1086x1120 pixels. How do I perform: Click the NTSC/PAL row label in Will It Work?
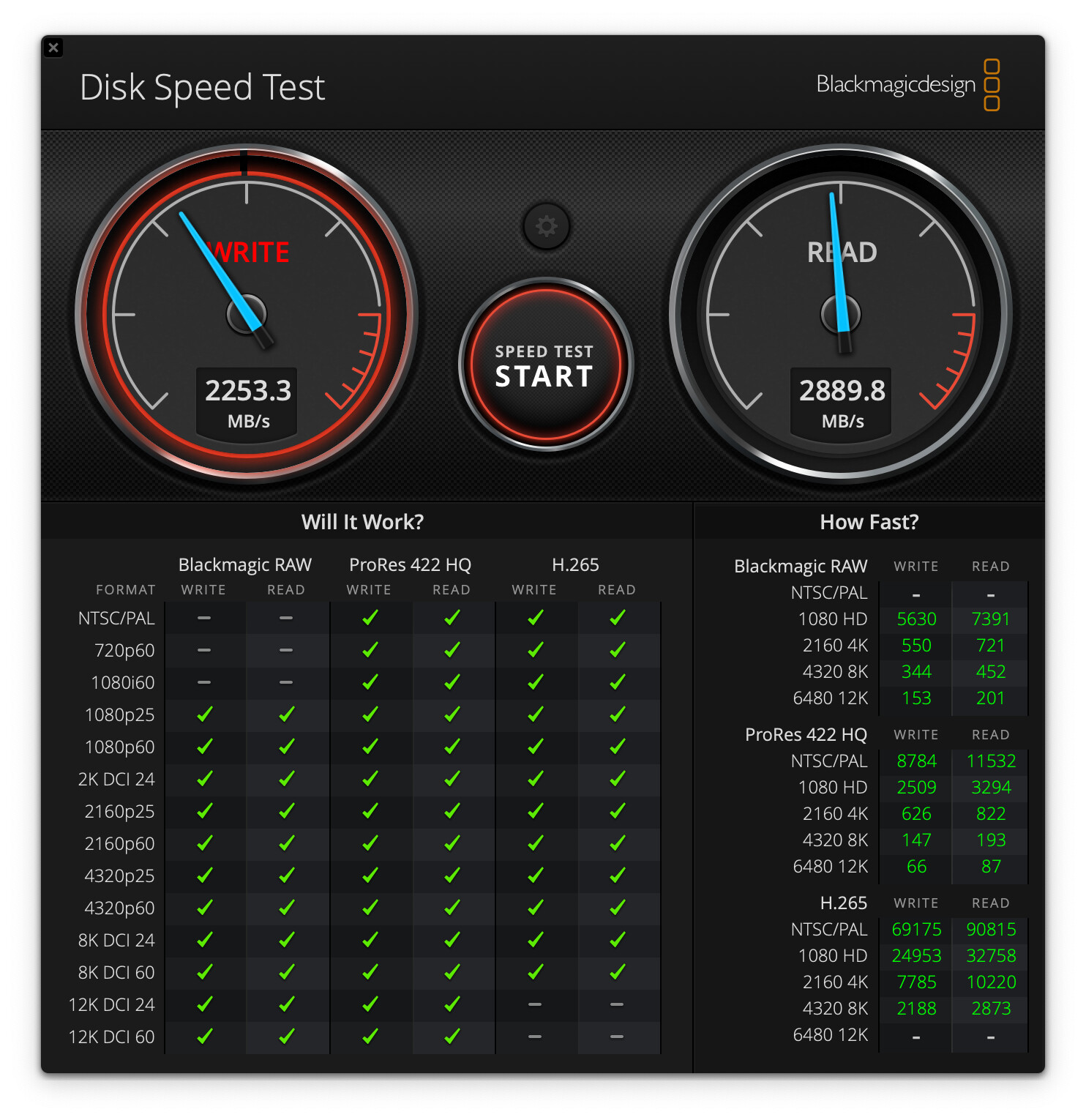[116, 619]
